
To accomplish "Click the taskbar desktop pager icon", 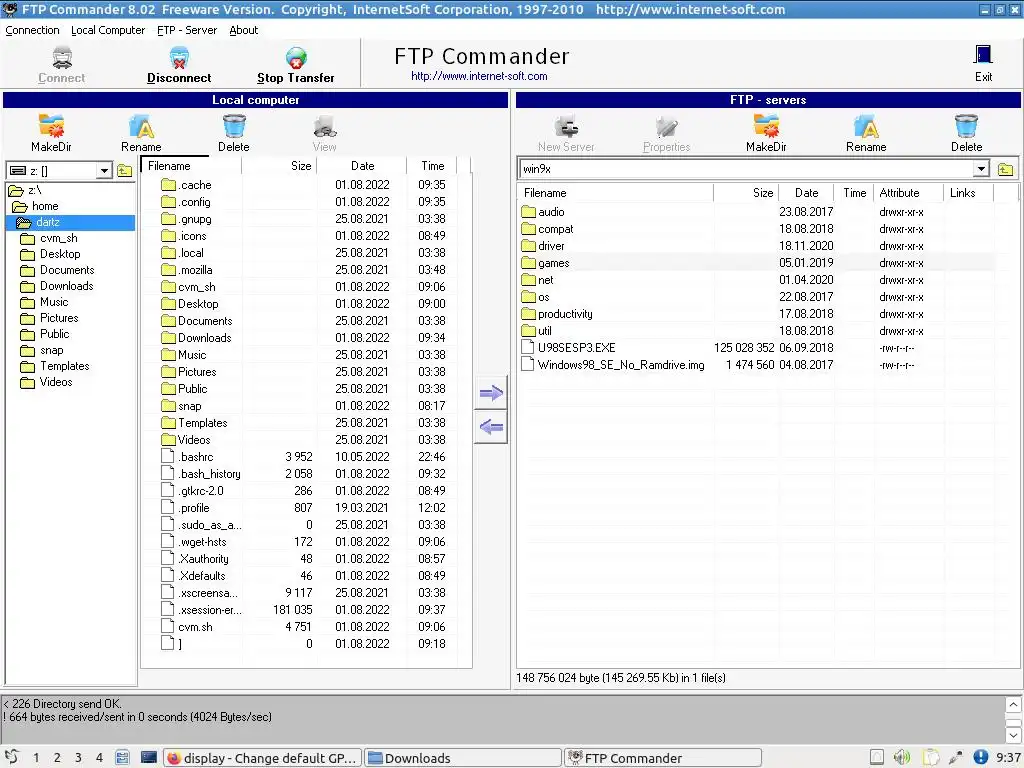I will (122, 758).
